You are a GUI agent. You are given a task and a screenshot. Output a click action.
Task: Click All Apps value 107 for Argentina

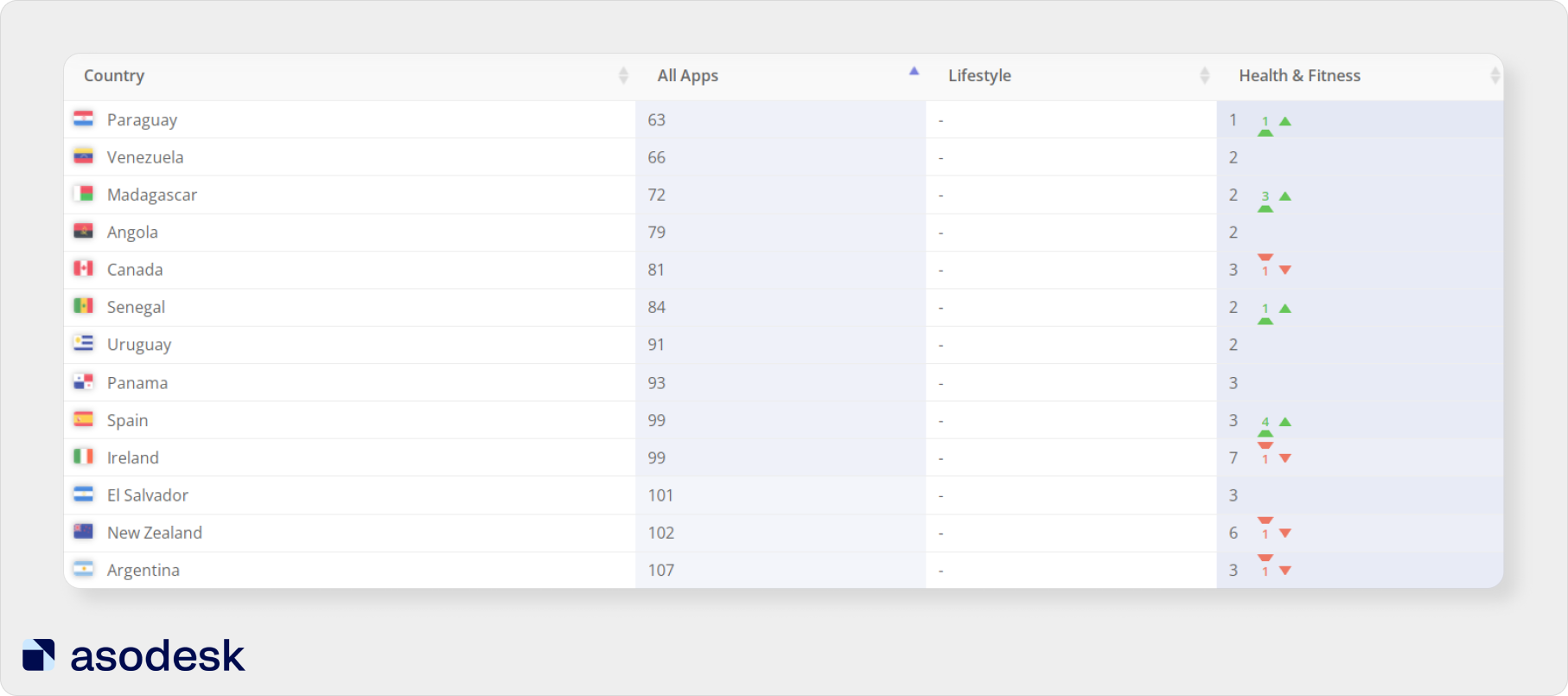(661, 571)
